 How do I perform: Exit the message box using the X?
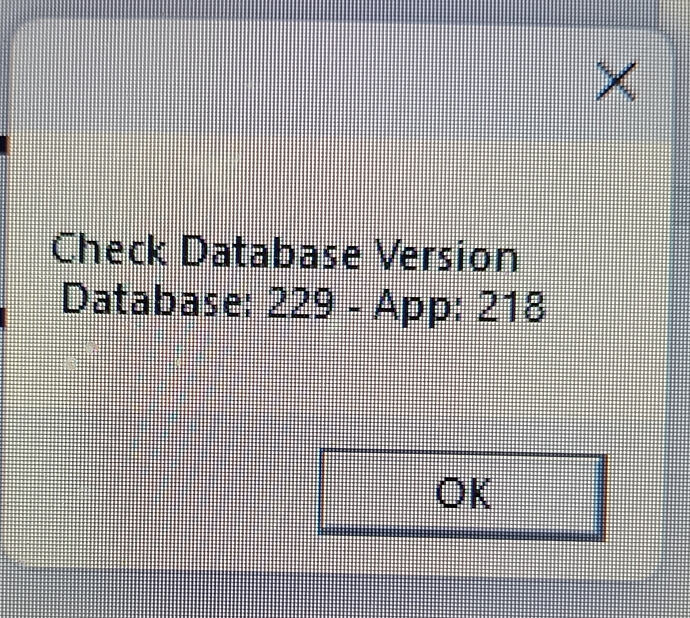pyautogui.click(x=616, y=81)
